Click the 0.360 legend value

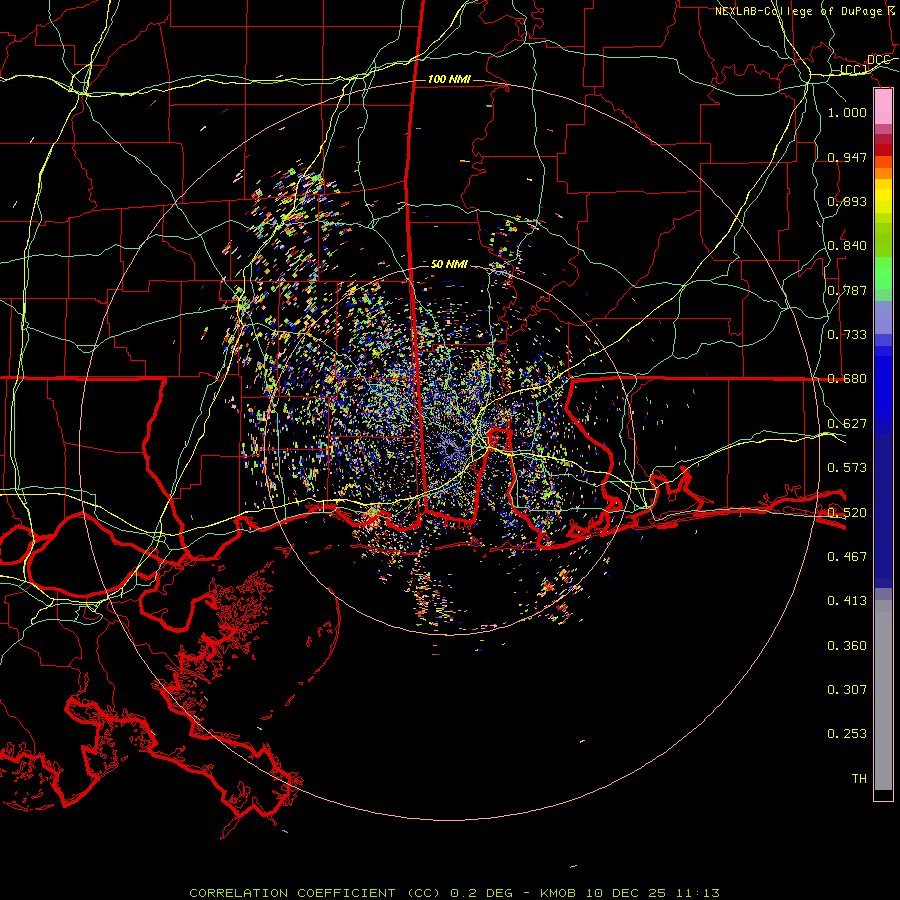[847, 646]
